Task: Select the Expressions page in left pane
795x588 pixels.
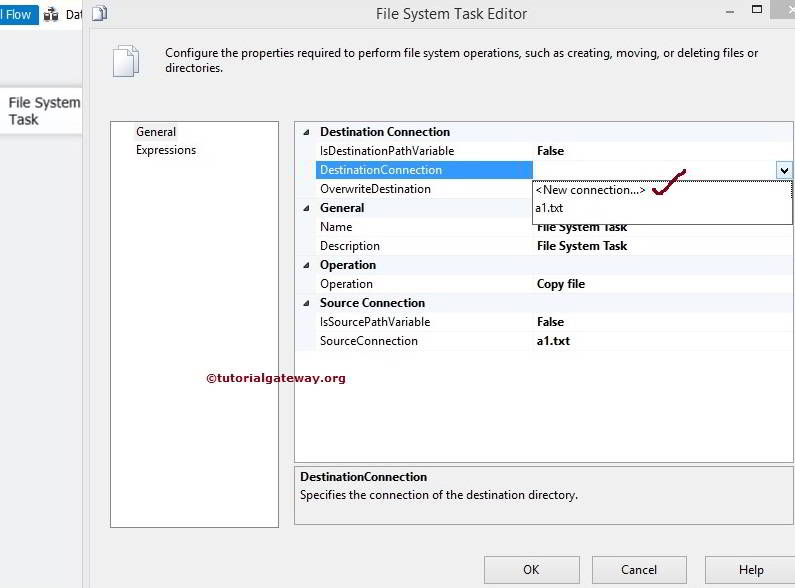Action: click(166, 150)
